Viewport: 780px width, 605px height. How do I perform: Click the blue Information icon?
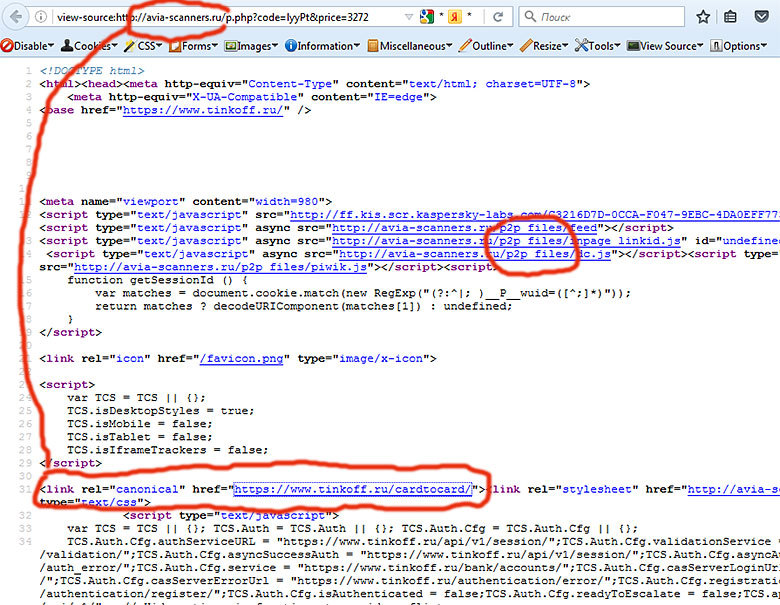(291, 46)
